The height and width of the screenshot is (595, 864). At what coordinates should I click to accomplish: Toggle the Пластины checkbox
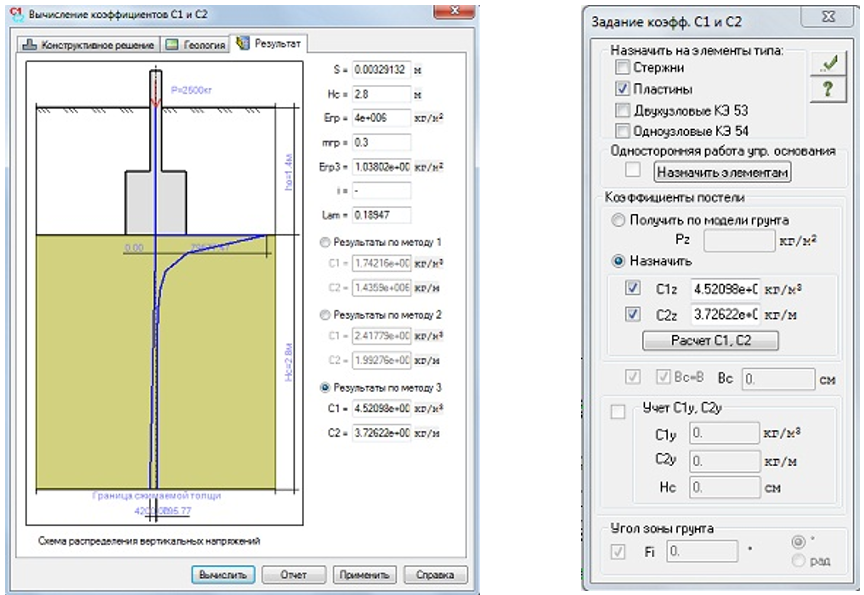click(x=622, y=89)
